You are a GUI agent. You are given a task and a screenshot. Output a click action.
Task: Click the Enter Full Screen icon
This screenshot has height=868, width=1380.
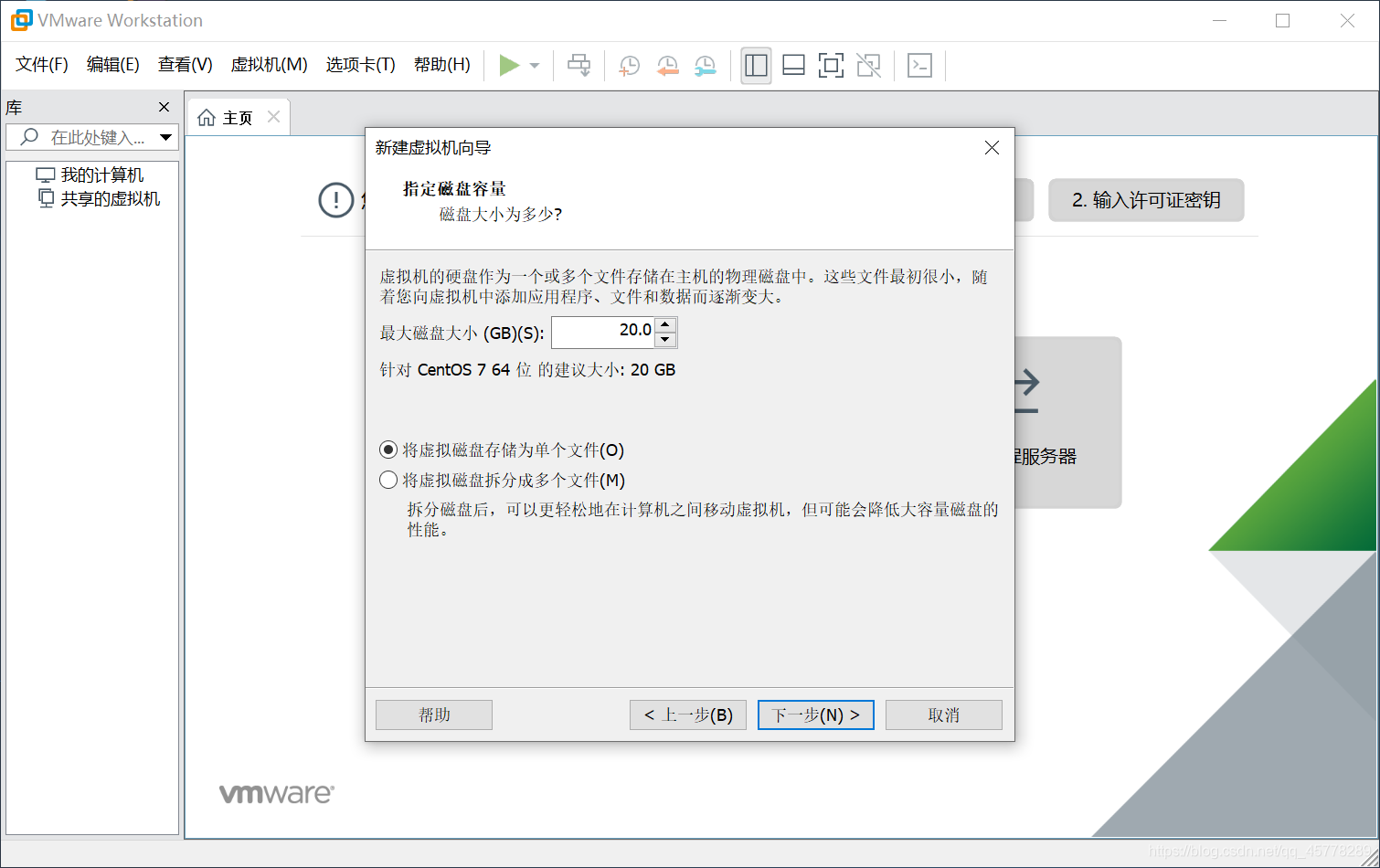tap(831, 65)
